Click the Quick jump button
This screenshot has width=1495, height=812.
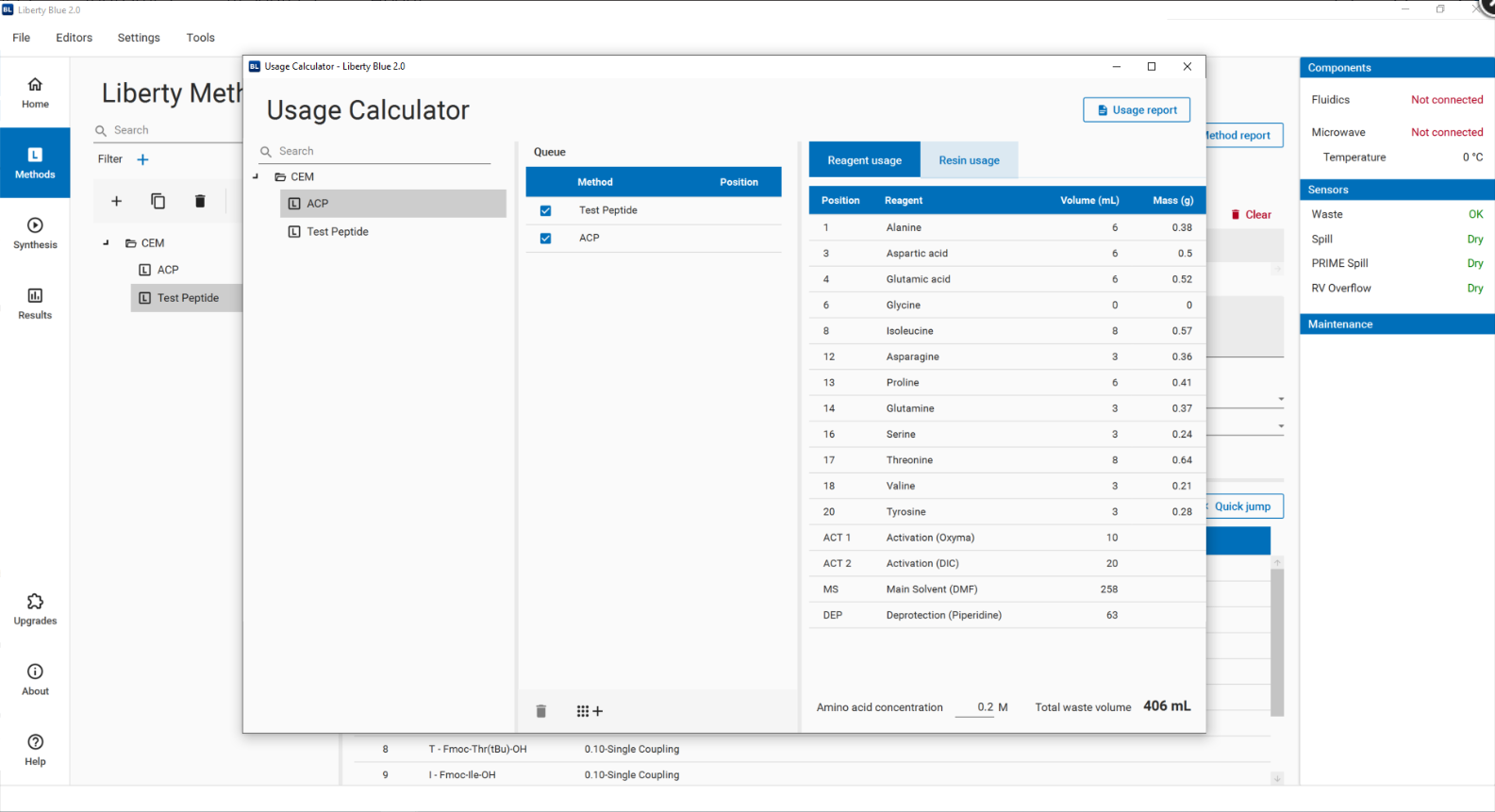[1244, 506]
